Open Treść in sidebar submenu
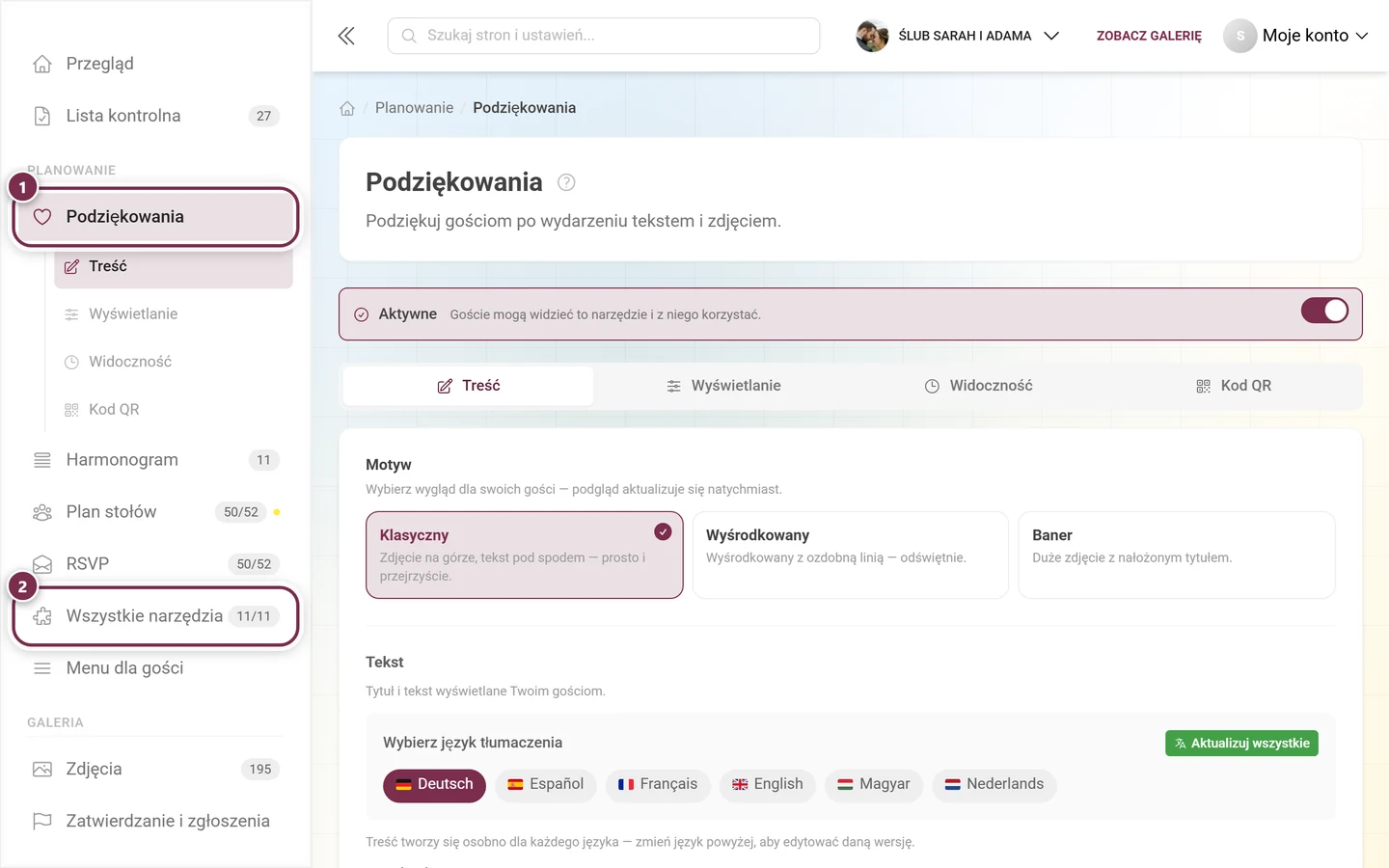Screen dimensions: 1389x868 coord(174,266)
